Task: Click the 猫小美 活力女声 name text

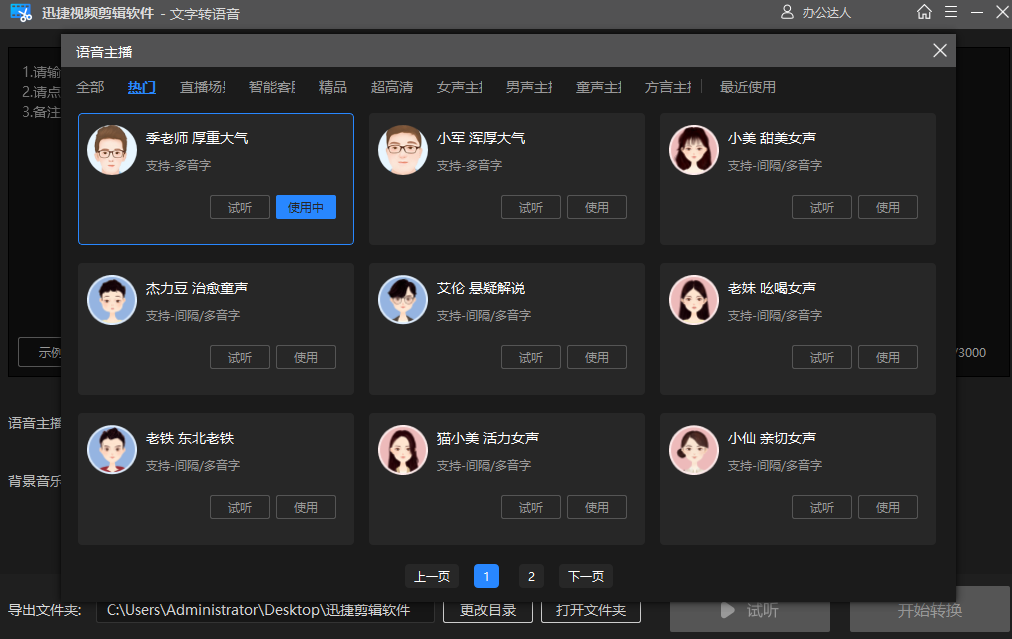Action: [x=488, y=438]
